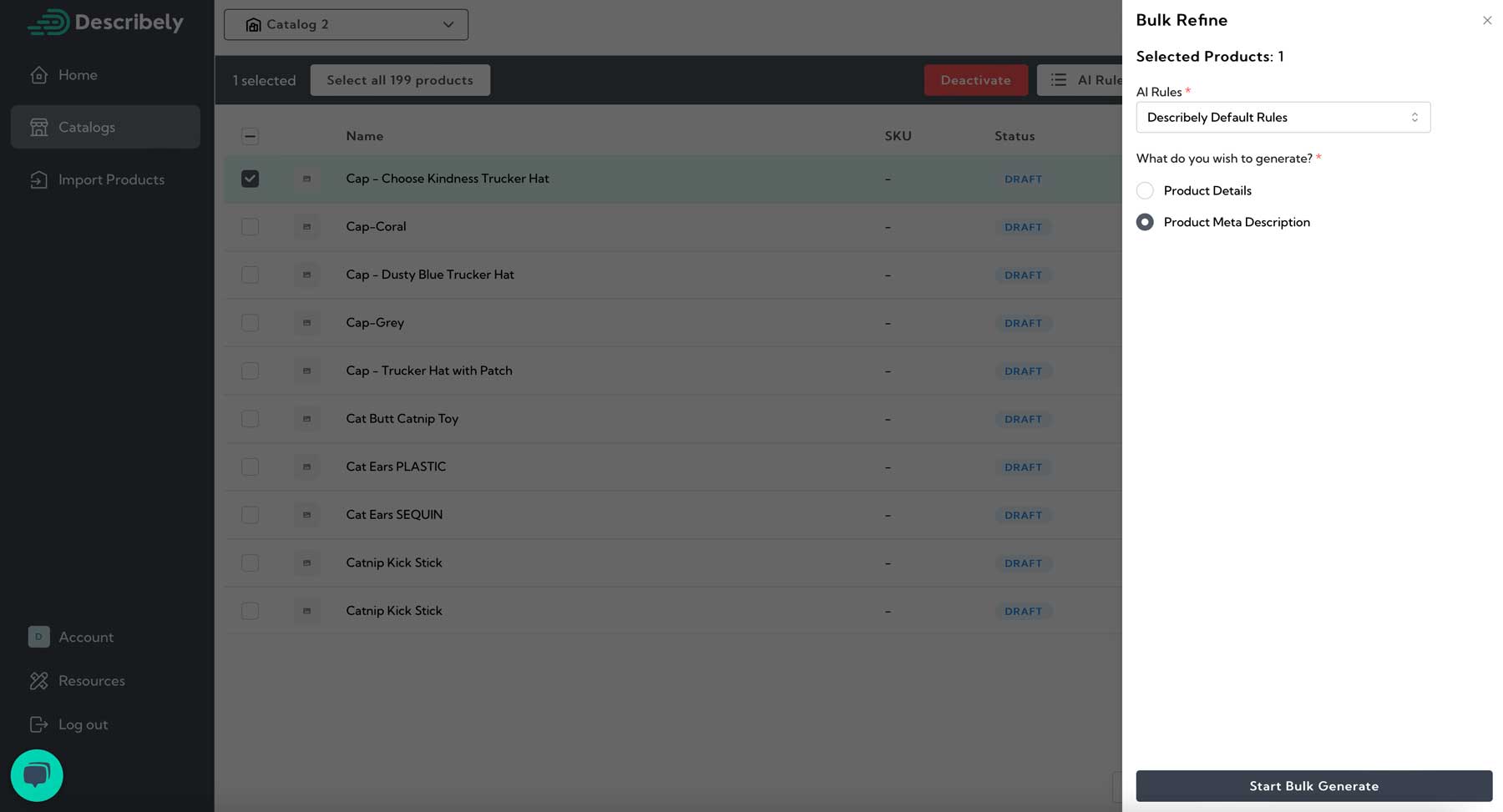Select the Product Details radio option
The image size is (1503, 812).
click(1145, 191)
